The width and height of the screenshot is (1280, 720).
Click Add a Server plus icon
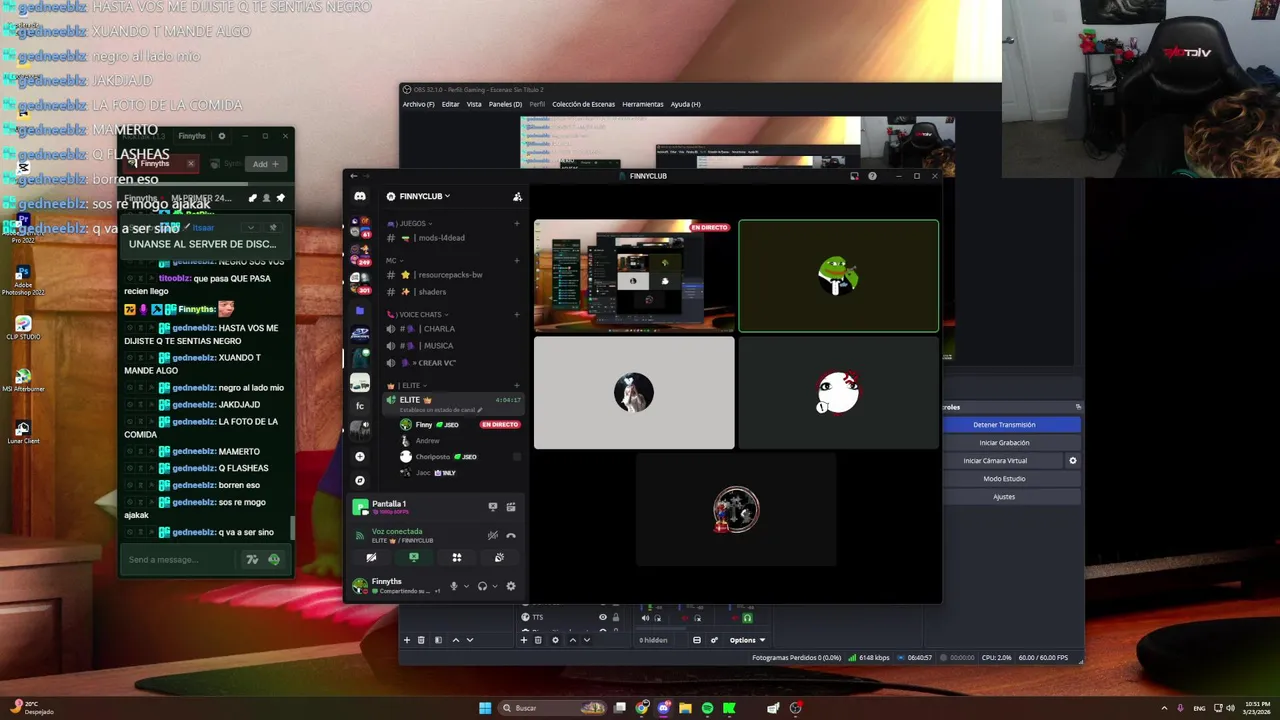point(360,456)
